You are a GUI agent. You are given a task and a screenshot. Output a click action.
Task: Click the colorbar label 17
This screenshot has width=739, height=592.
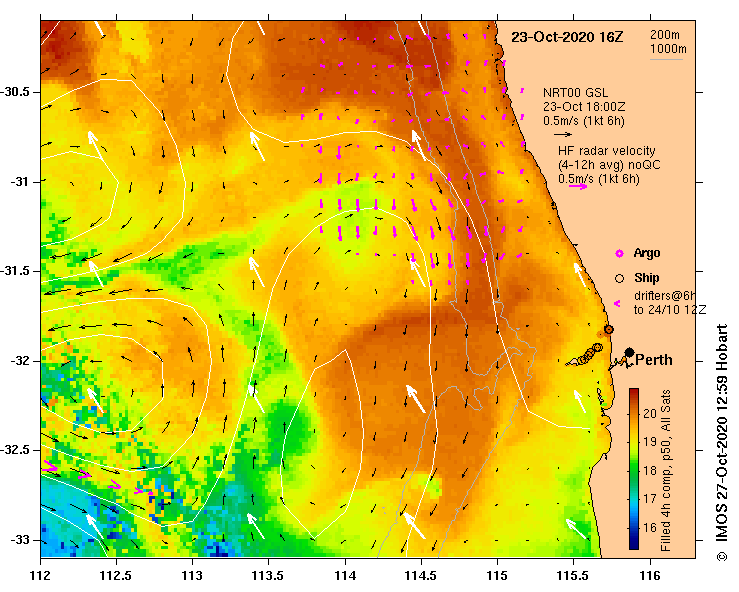pos(650,499)
